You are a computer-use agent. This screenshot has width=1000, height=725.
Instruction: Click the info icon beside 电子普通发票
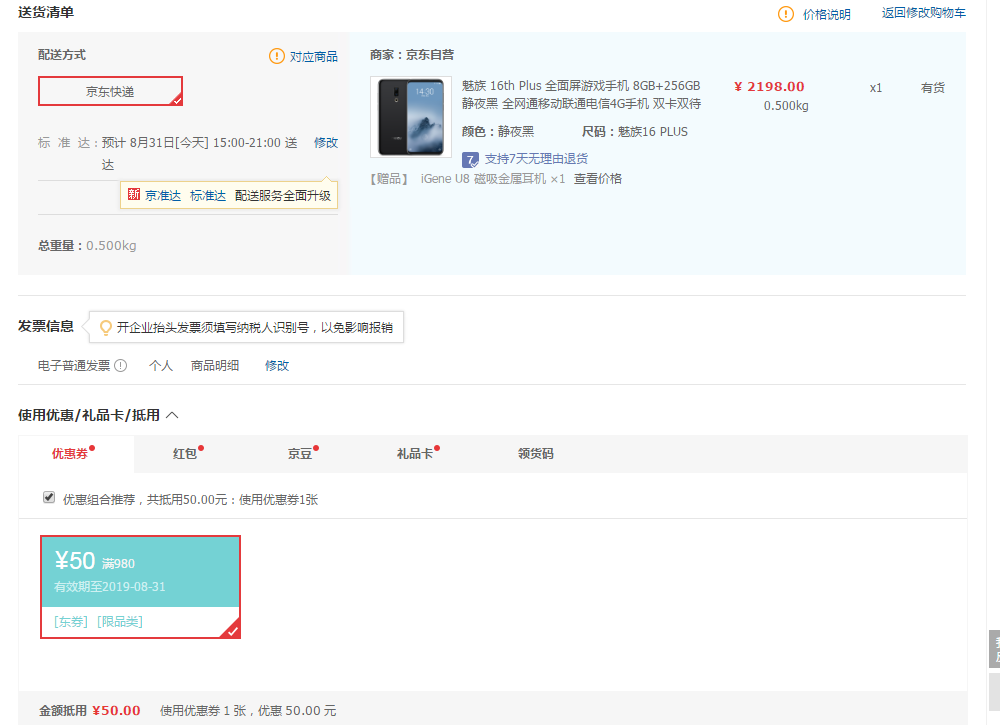click(x=121, y=365)
